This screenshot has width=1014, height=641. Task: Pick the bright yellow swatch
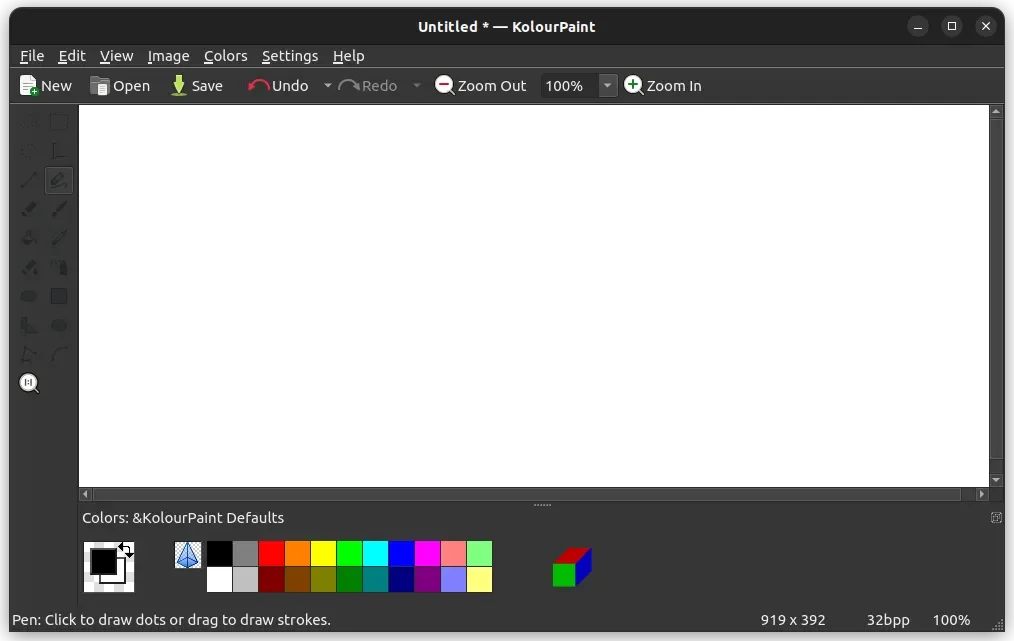pos(323,554)
